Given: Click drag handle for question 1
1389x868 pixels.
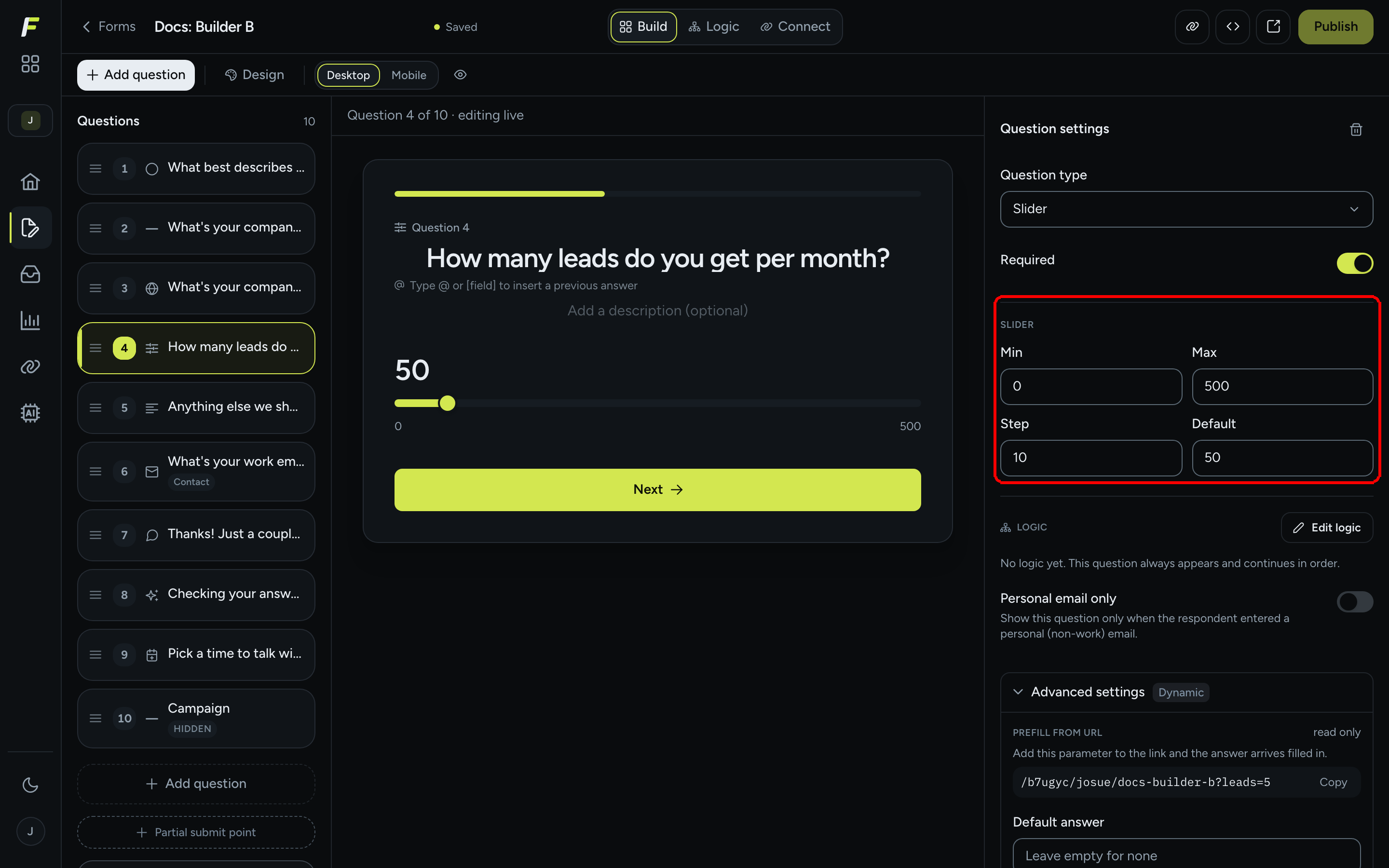Looking at the screenshot, I should click(95, 169).
